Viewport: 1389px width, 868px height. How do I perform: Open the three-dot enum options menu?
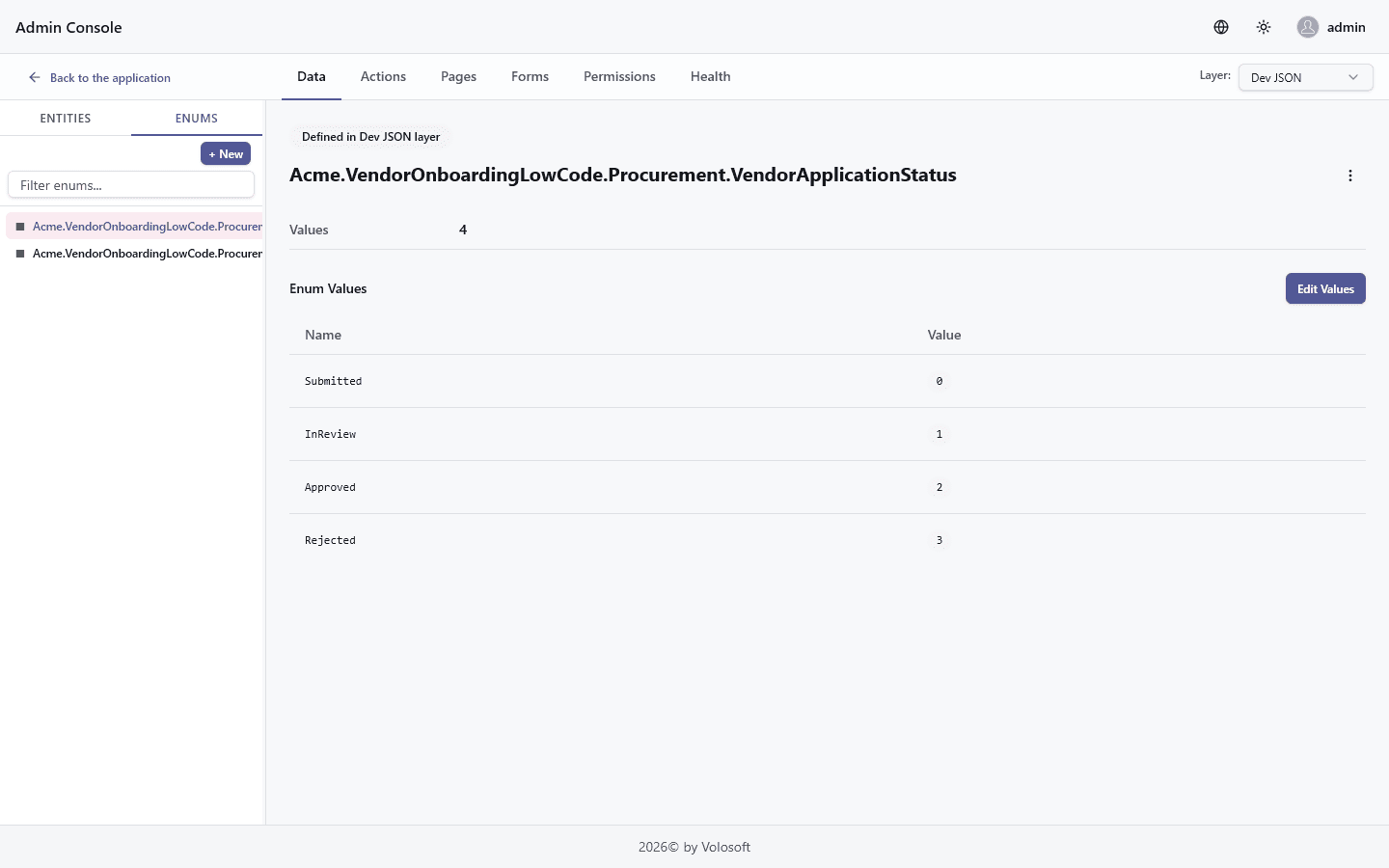point(1350,176)
